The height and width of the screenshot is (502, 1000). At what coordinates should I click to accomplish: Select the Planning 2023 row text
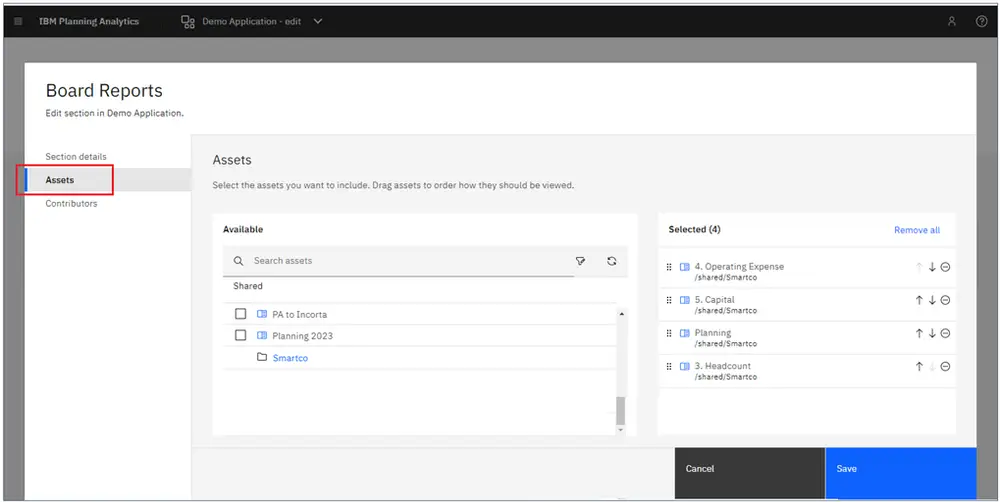[302, 336]
